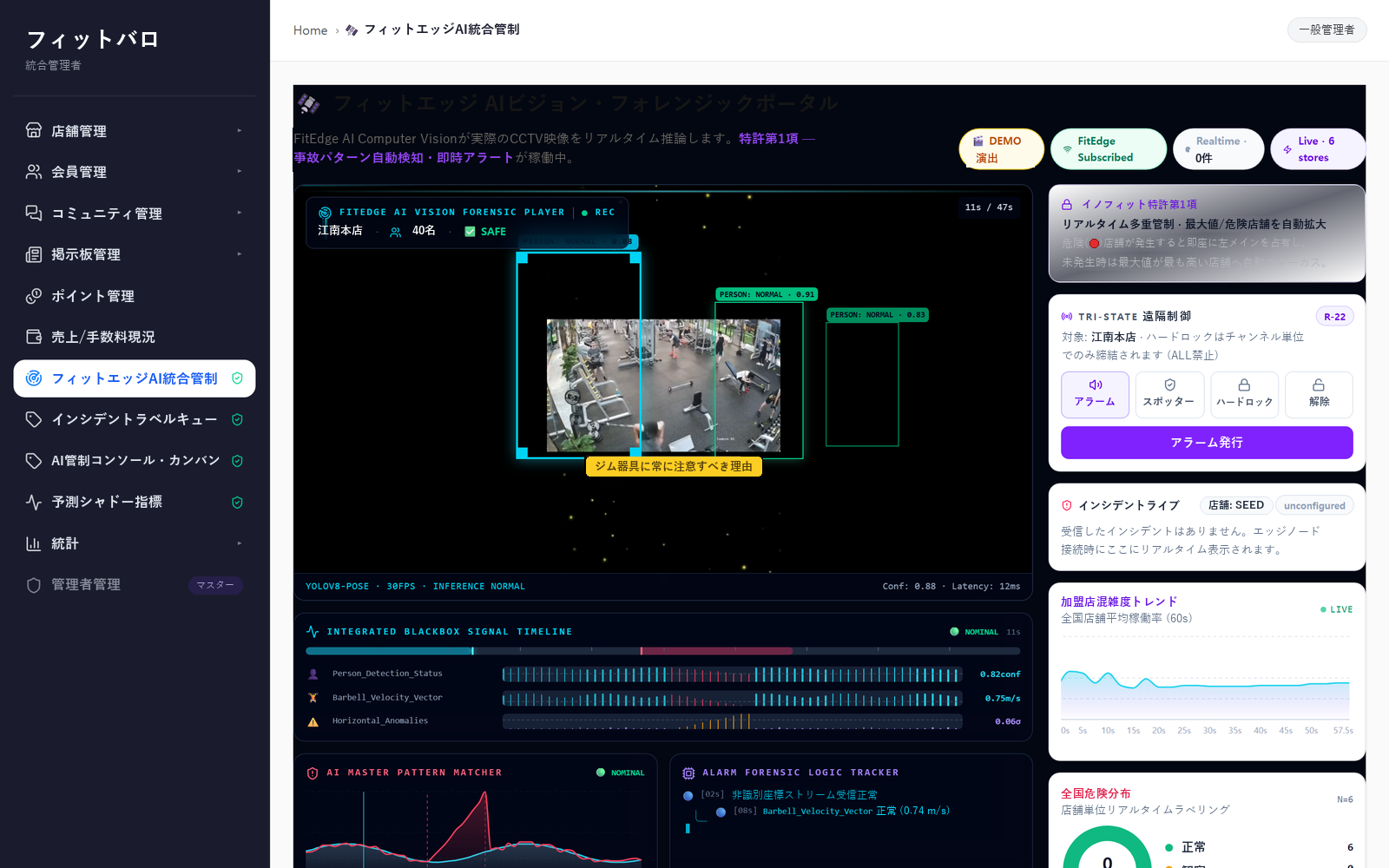Click the AI管制コンソール・カンバン tag icon
The image size is (1389, 868).
point(34,461)
